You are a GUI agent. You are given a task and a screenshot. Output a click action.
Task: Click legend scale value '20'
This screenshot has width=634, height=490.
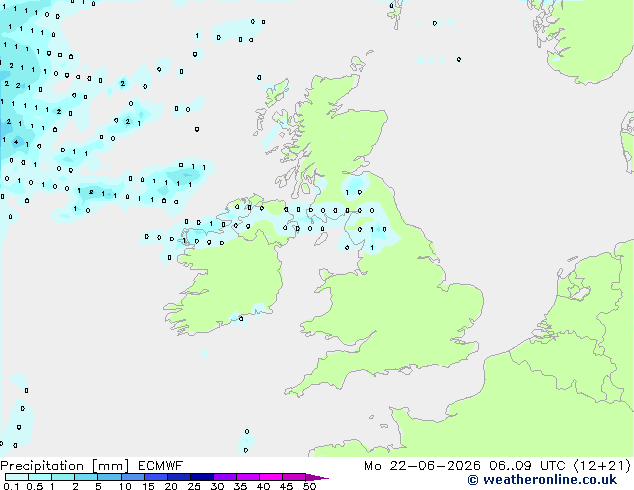[171, 486]
